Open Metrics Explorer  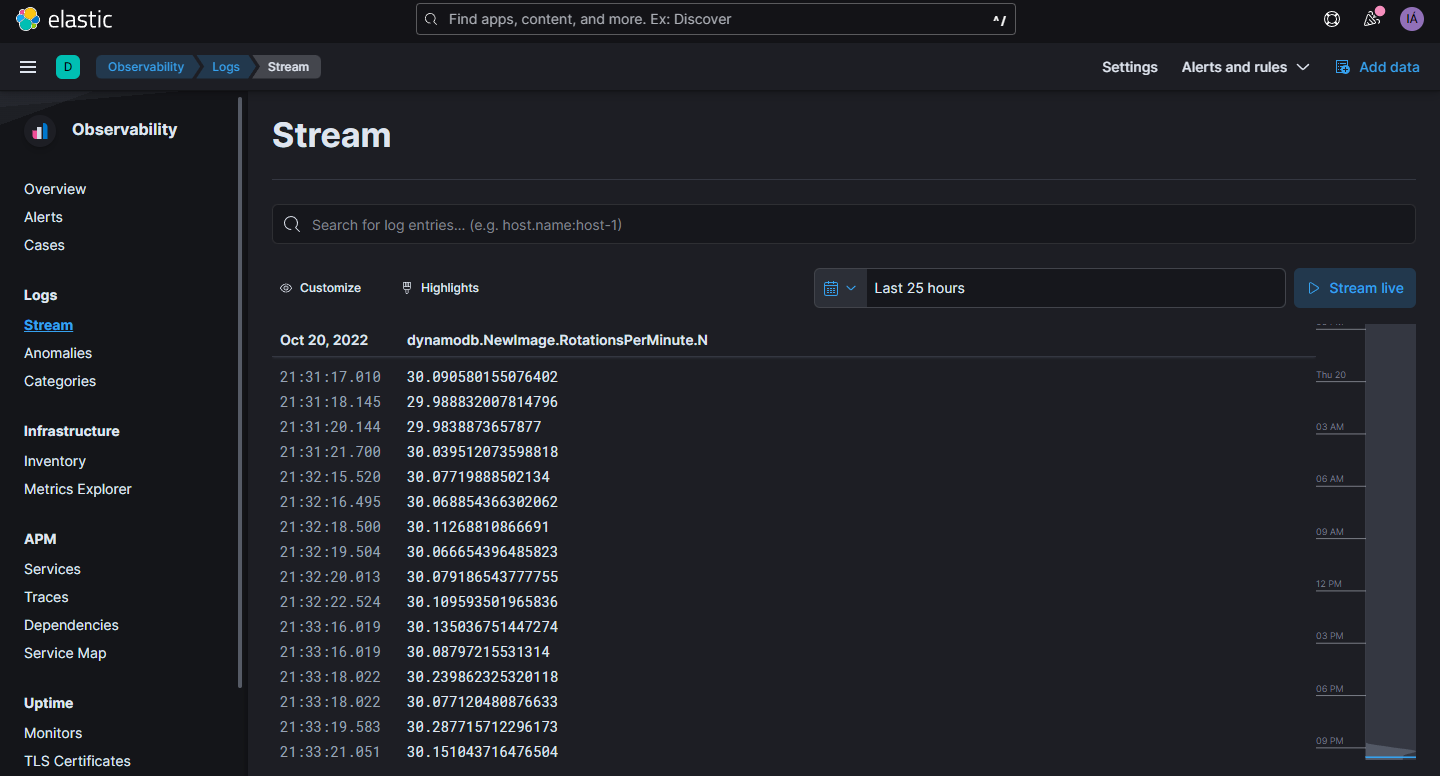point(78,489)
